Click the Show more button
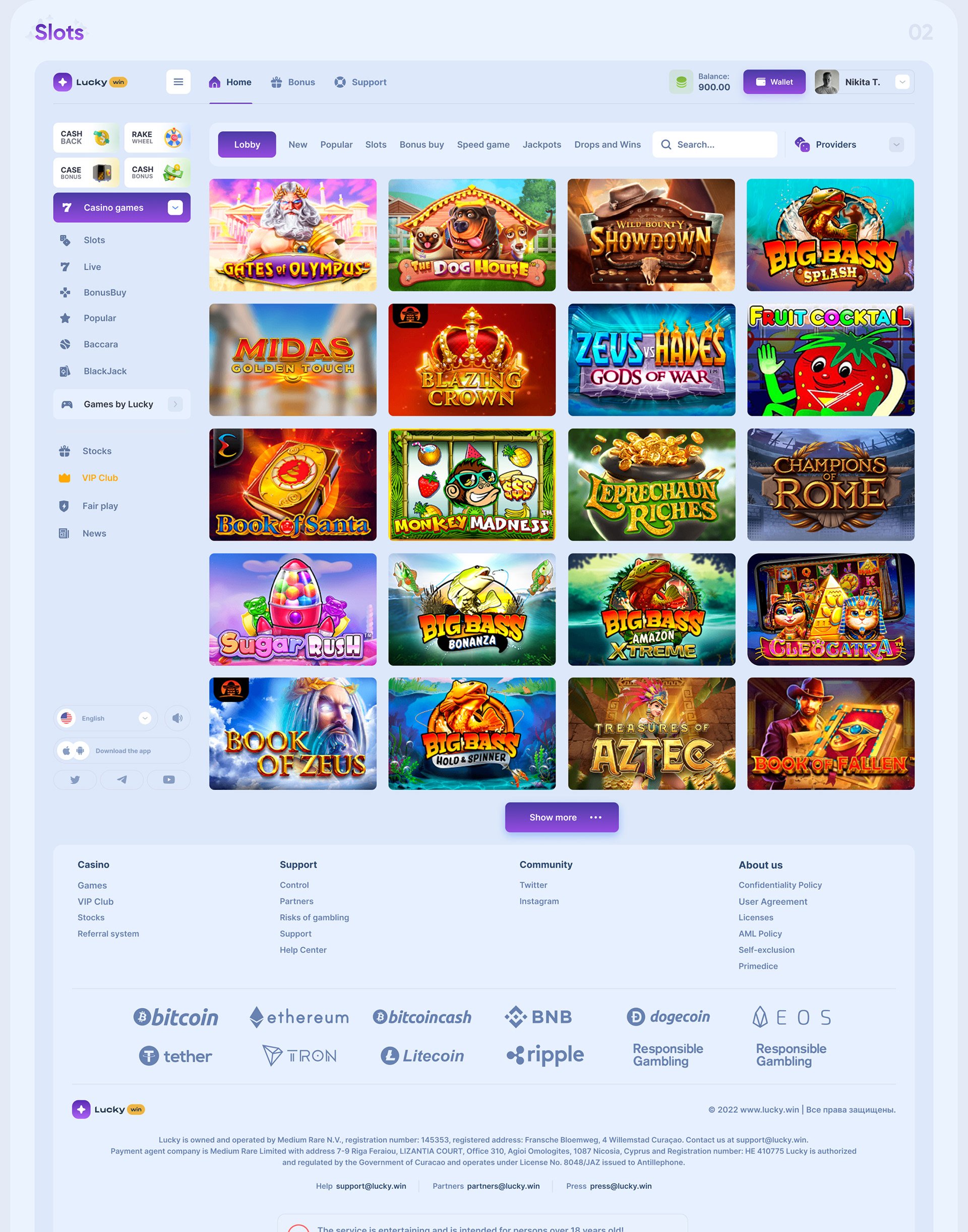This screenshot has width=968, height=1232. (x=562, y=817)
